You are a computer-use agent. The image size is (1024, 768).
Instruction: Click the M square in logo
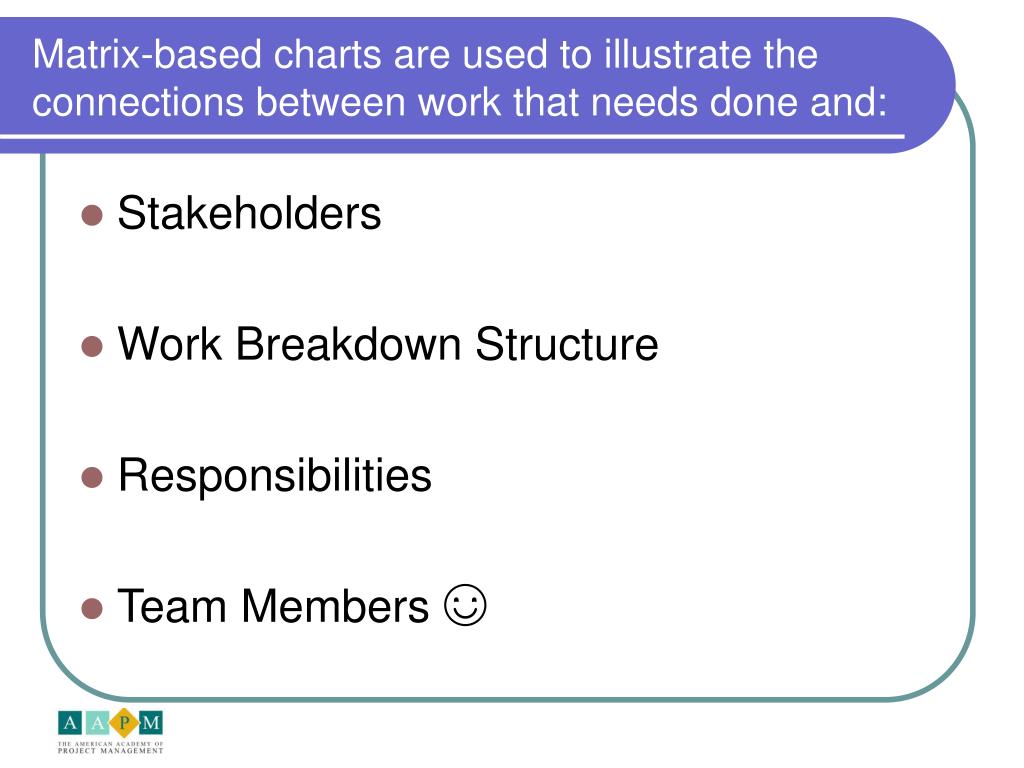click(x=151, y=723)
